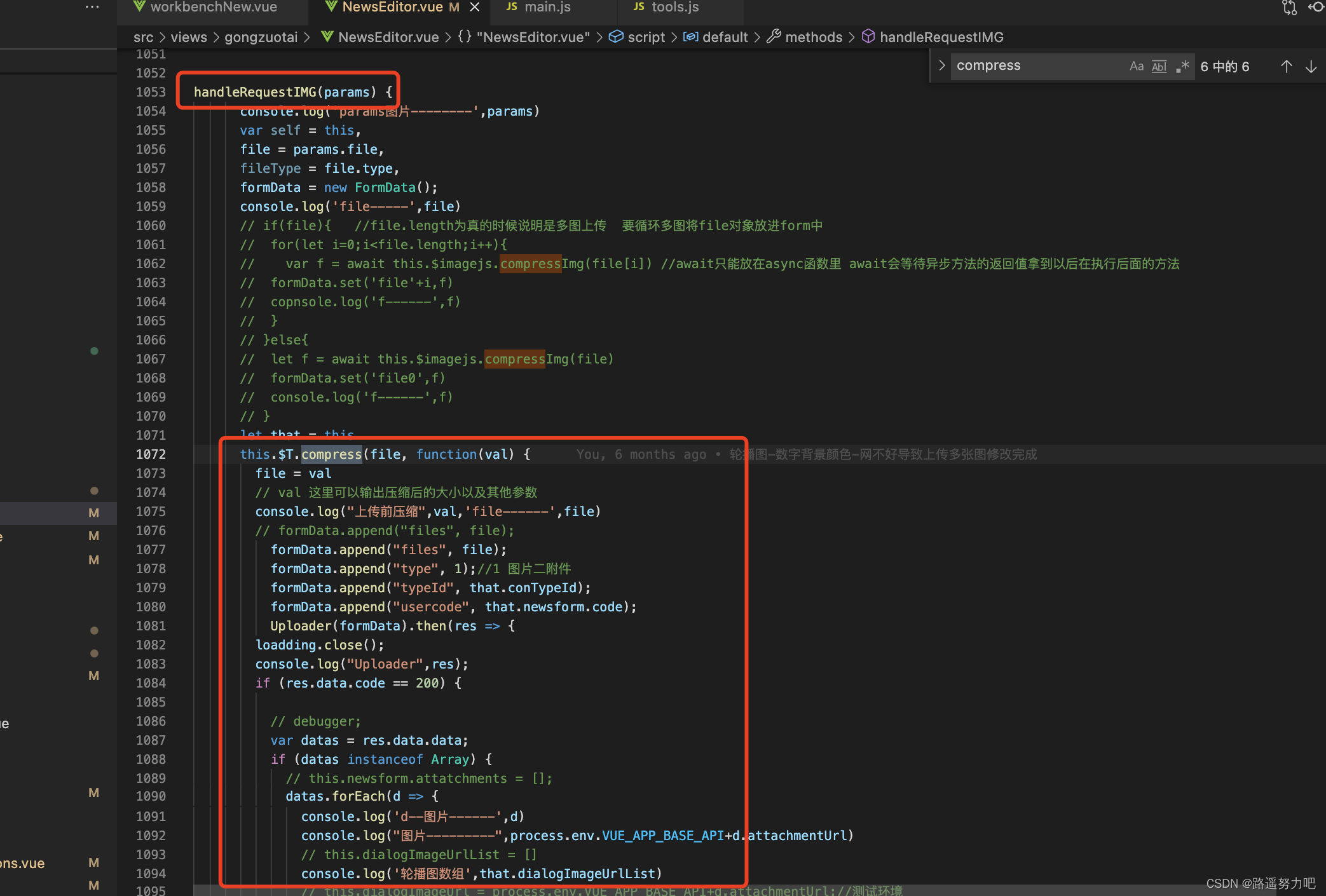Go to next match arrow
The height and width of the screenshot is (896, 1326).
[x=1311, y=66]
